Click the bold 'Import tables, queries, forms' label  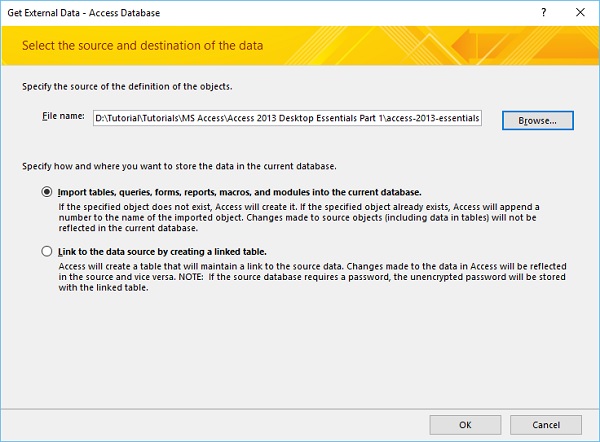[240, 192]
